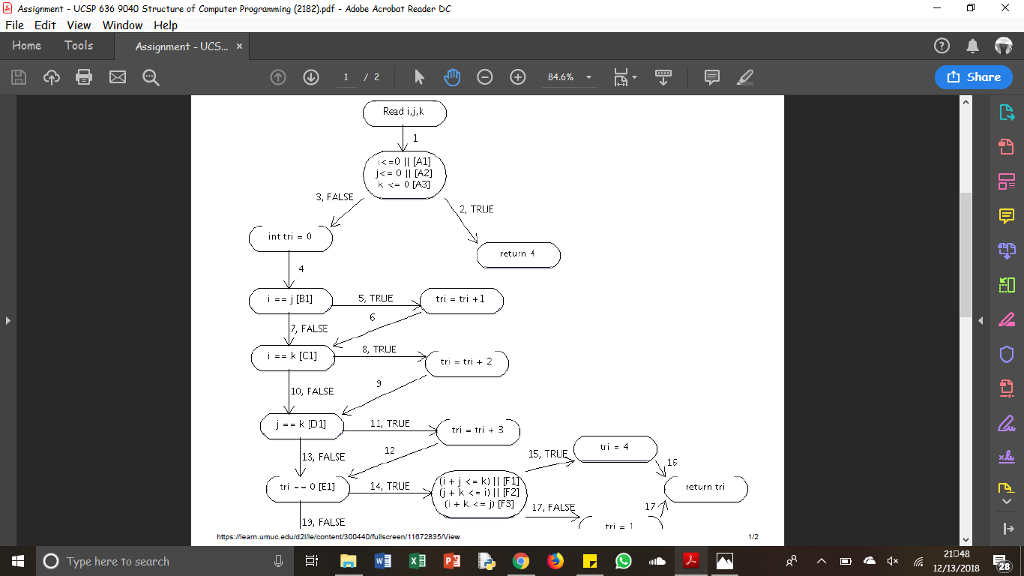This screenshot has width=1024, height=576.
Task: Open the View menu
Action: [x=78, y=25]
